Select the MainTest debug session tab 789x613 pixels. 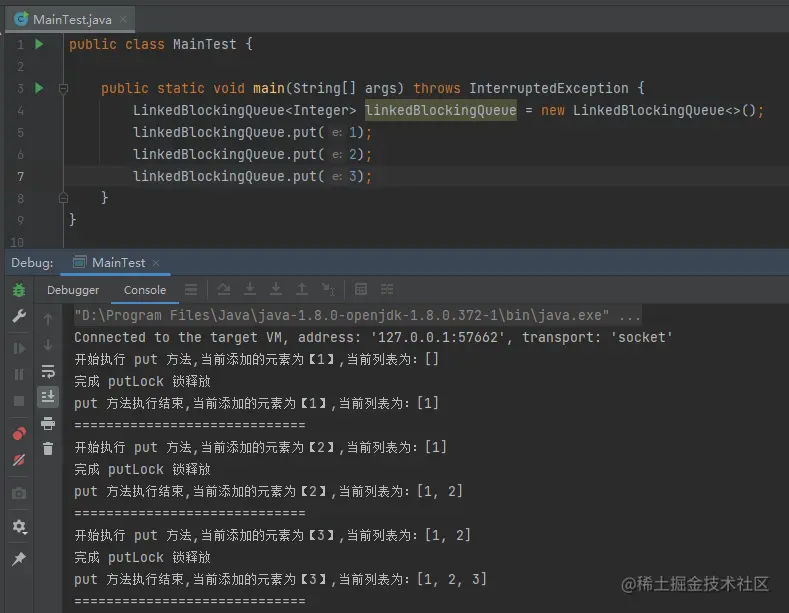[115, 263]
